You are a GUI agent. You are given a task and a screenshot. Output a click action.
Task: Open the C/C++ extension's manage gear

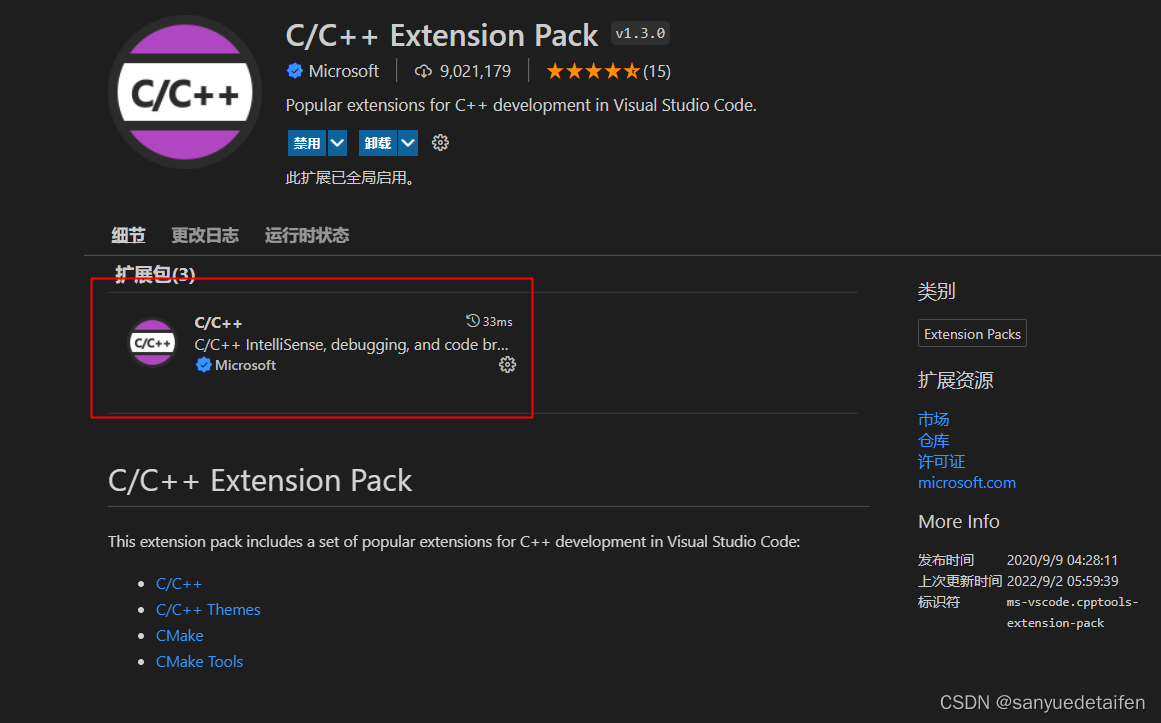click(x=507, y=364)
